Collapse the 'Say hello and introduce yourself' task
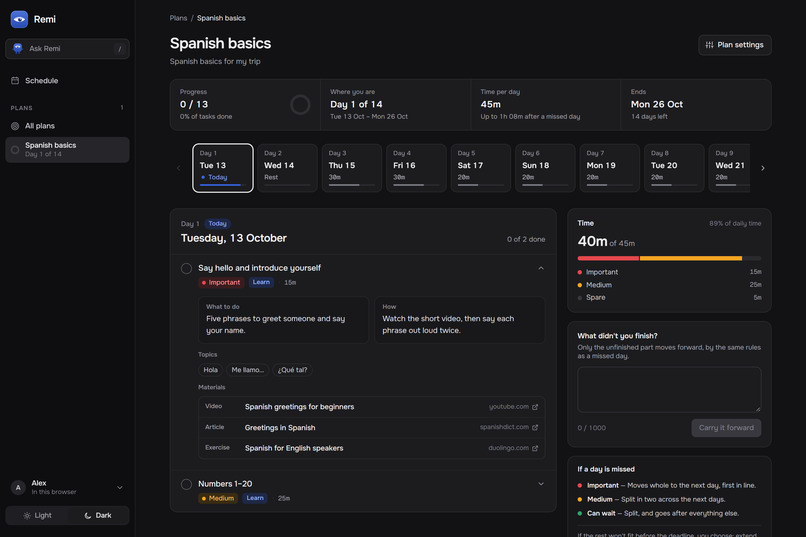The height and width of the screenshot is (537, 806). [x=541, y=268]
